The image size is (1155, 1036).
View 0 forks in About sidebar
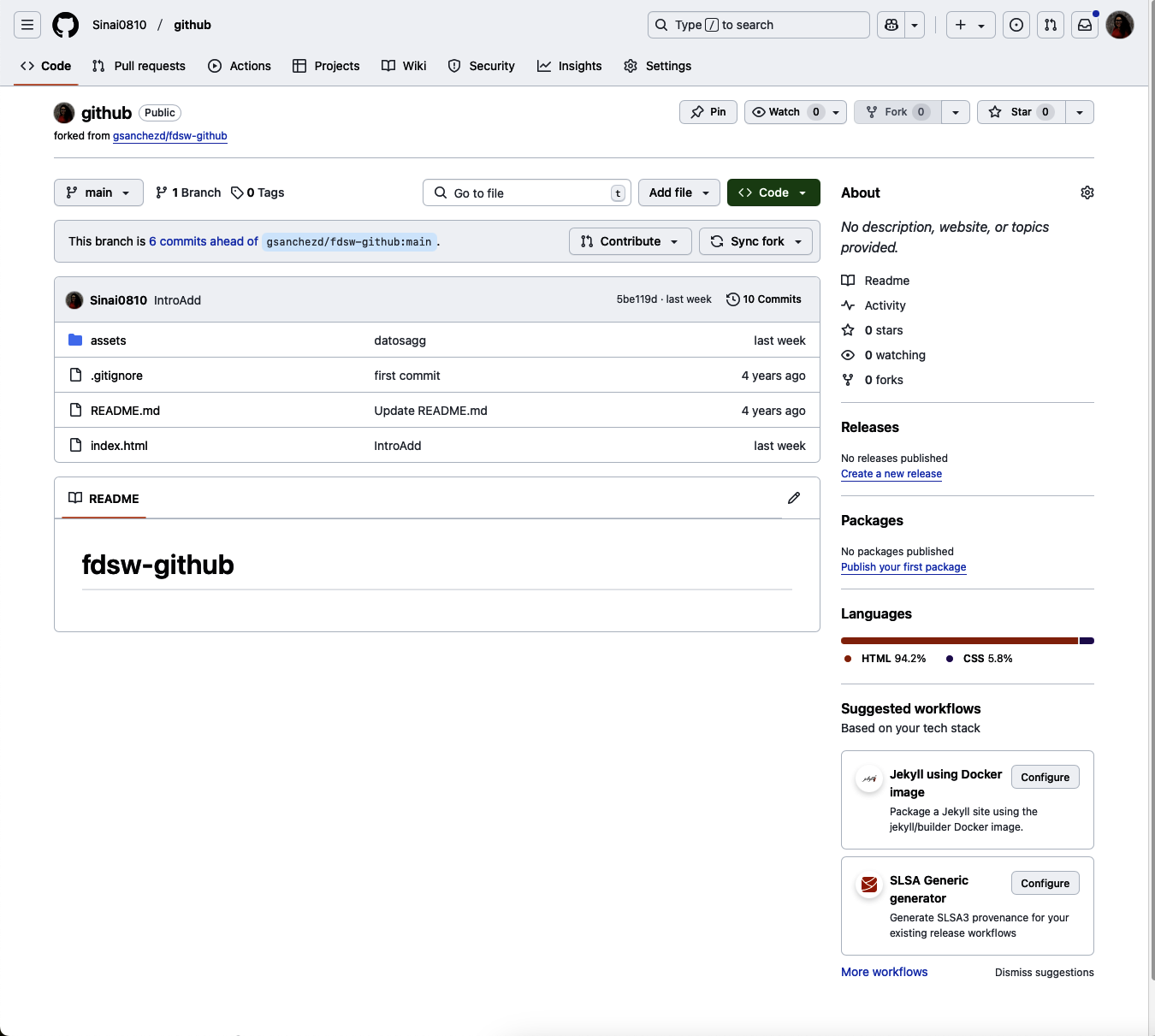tap(873, 380)
